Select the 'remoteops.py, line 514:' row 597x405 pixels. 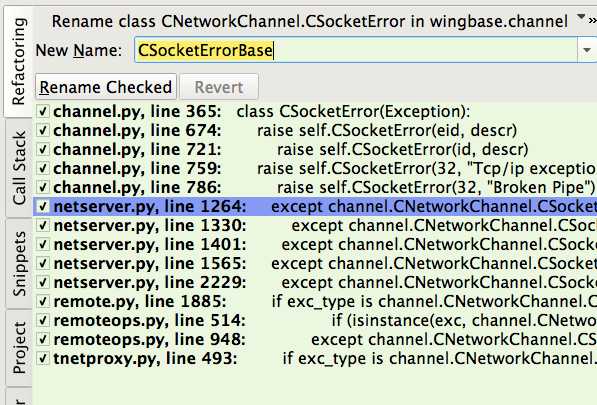pyautogui.click(x=315, y=320)
